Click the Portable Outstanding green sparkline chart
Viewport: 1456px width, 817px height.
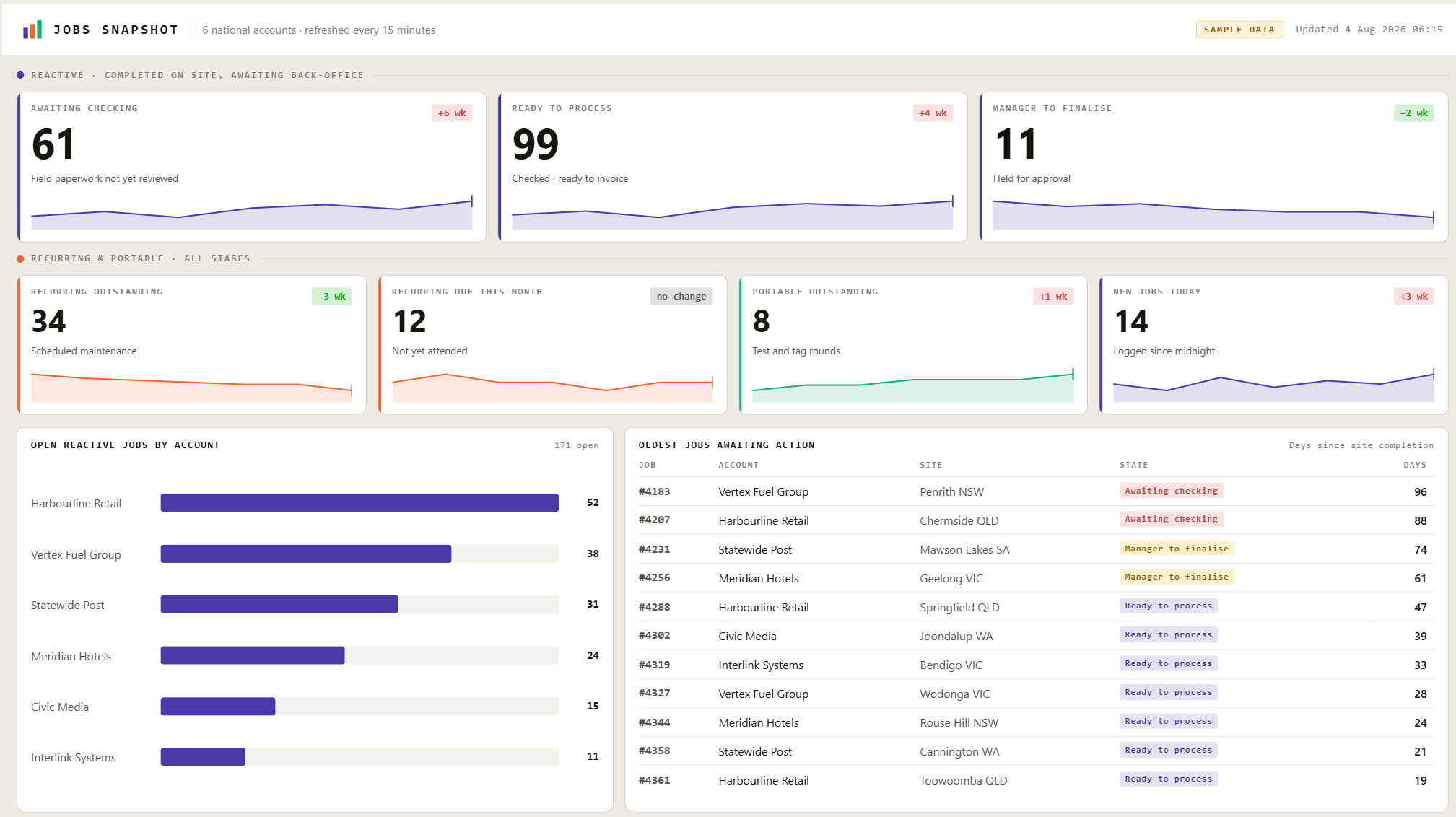coord(913,385)
